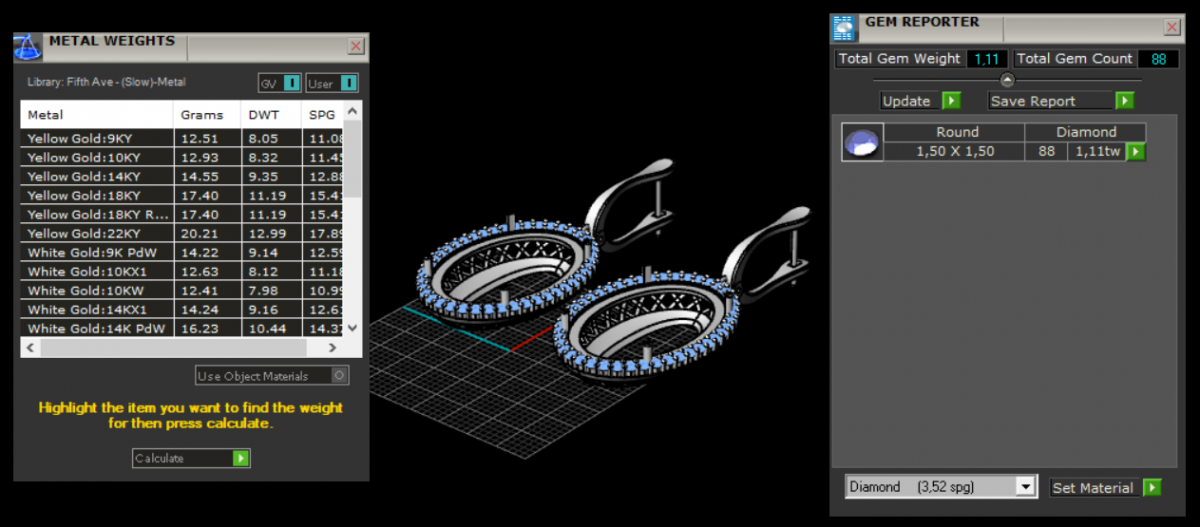
Task: Click the metal table right arrow
Action: 334,348
